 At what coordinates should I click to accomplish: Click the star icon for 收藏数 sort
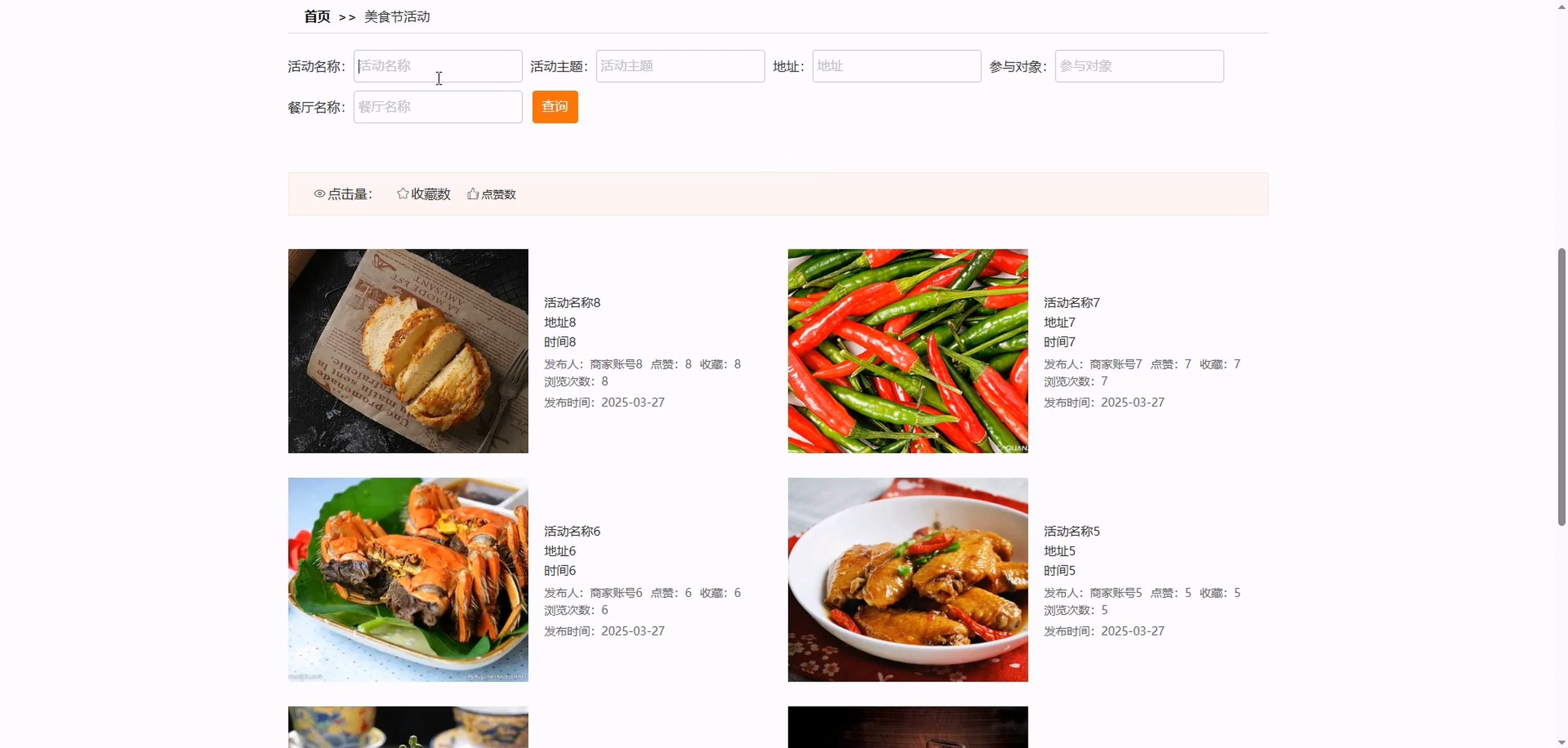pos(402,194)
